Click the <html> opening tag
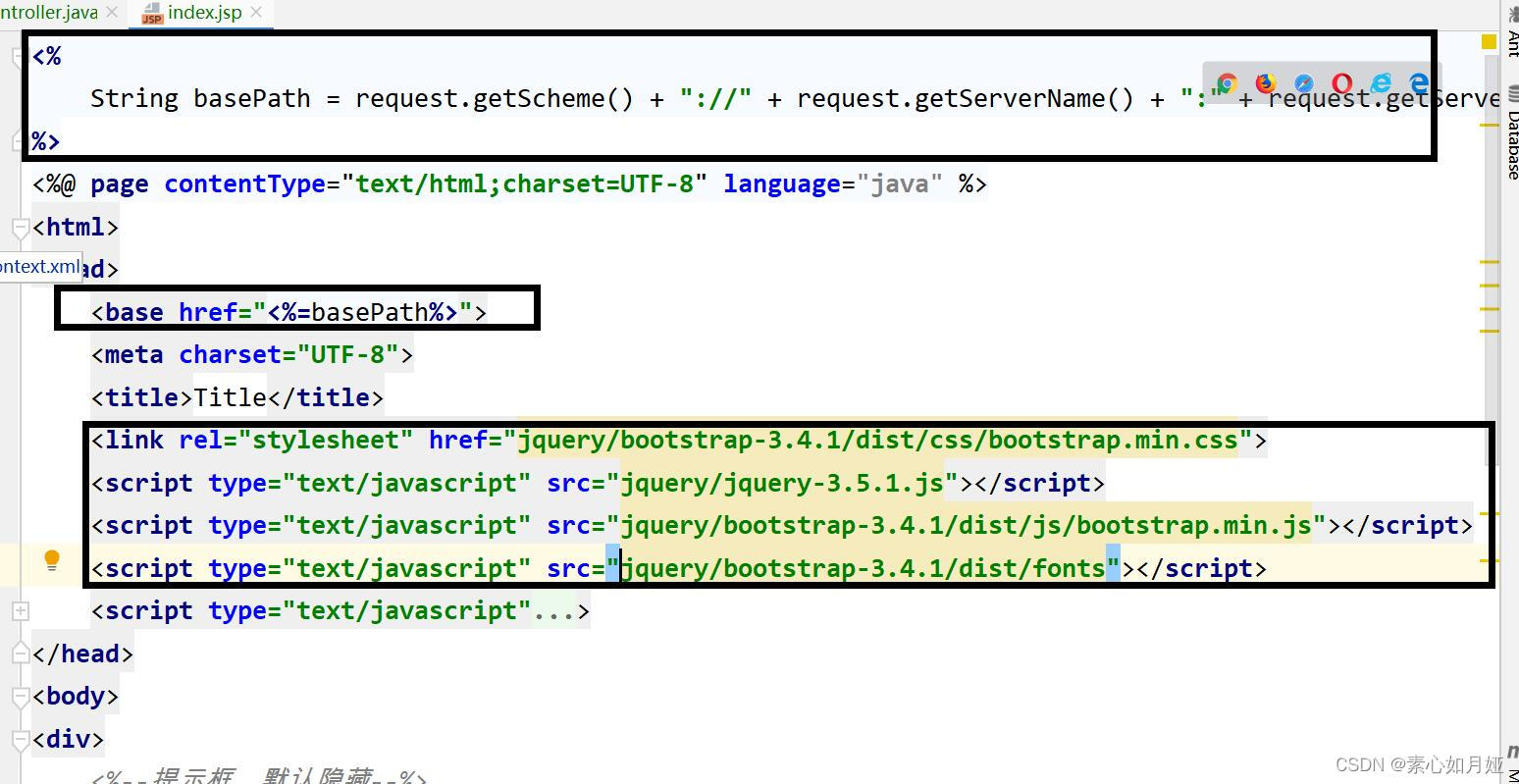 click(x=76, y=227)
